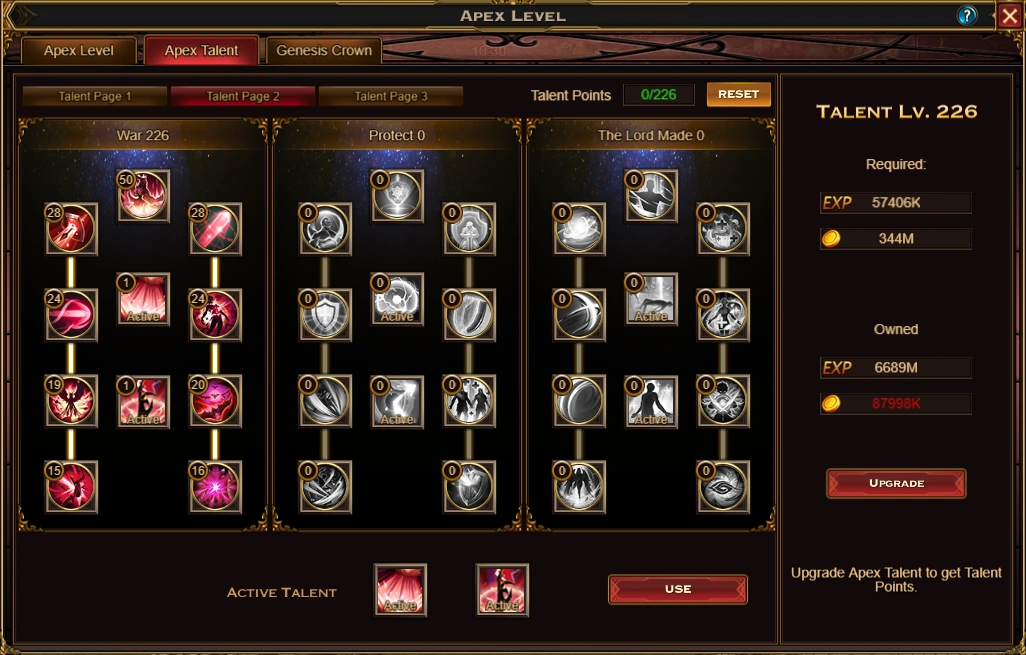Viewport: 1026px width, 655px height.
Task: Click the UPGRADE button
Action: [896, 484]
